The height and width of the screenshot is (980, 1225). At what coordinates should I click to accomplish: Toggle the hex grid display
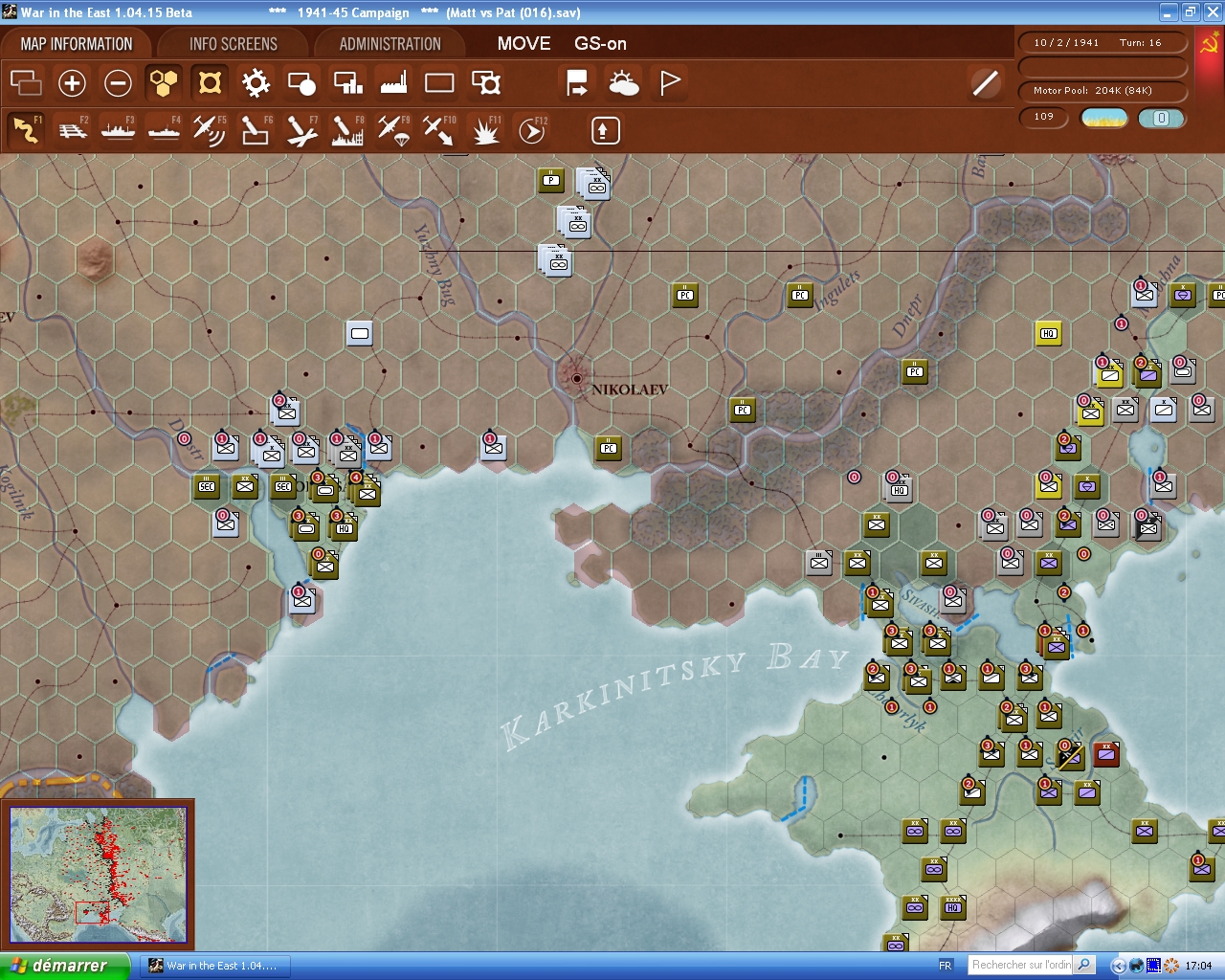tap(164, 83)
